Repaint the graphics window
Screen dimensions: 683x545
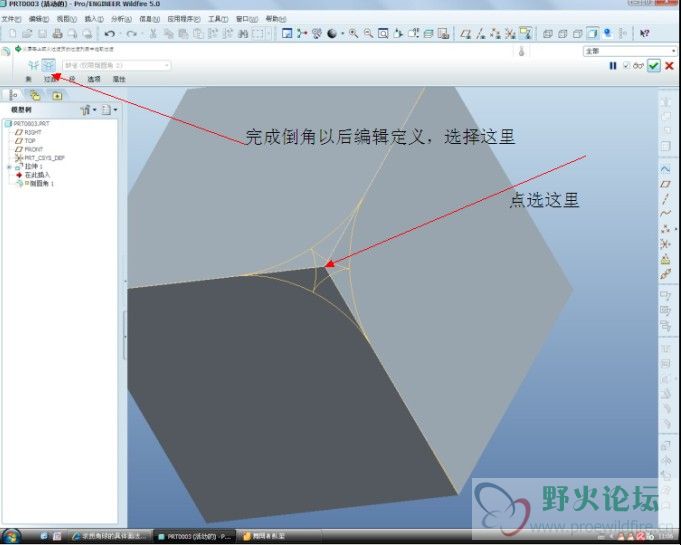[x=287, y=34]
